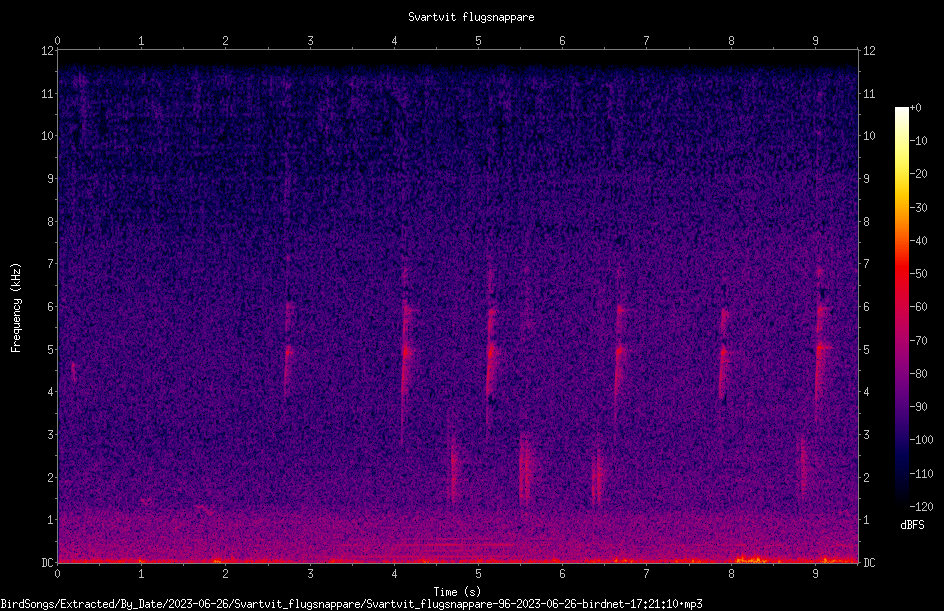Click '4' on the top time axis

tap(394, 41)
